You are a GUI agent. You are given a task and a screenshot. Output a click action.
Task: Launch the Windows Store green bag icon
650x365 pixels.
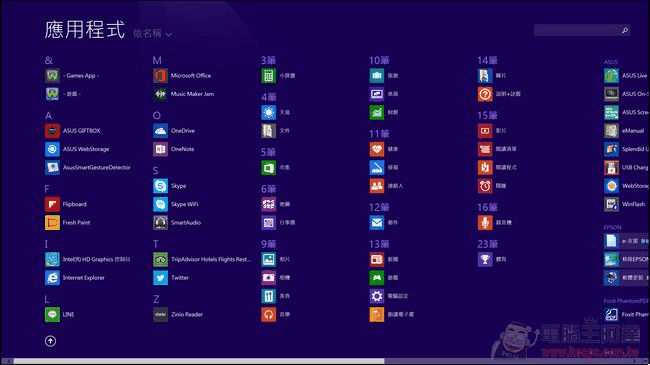click(269, 168)
